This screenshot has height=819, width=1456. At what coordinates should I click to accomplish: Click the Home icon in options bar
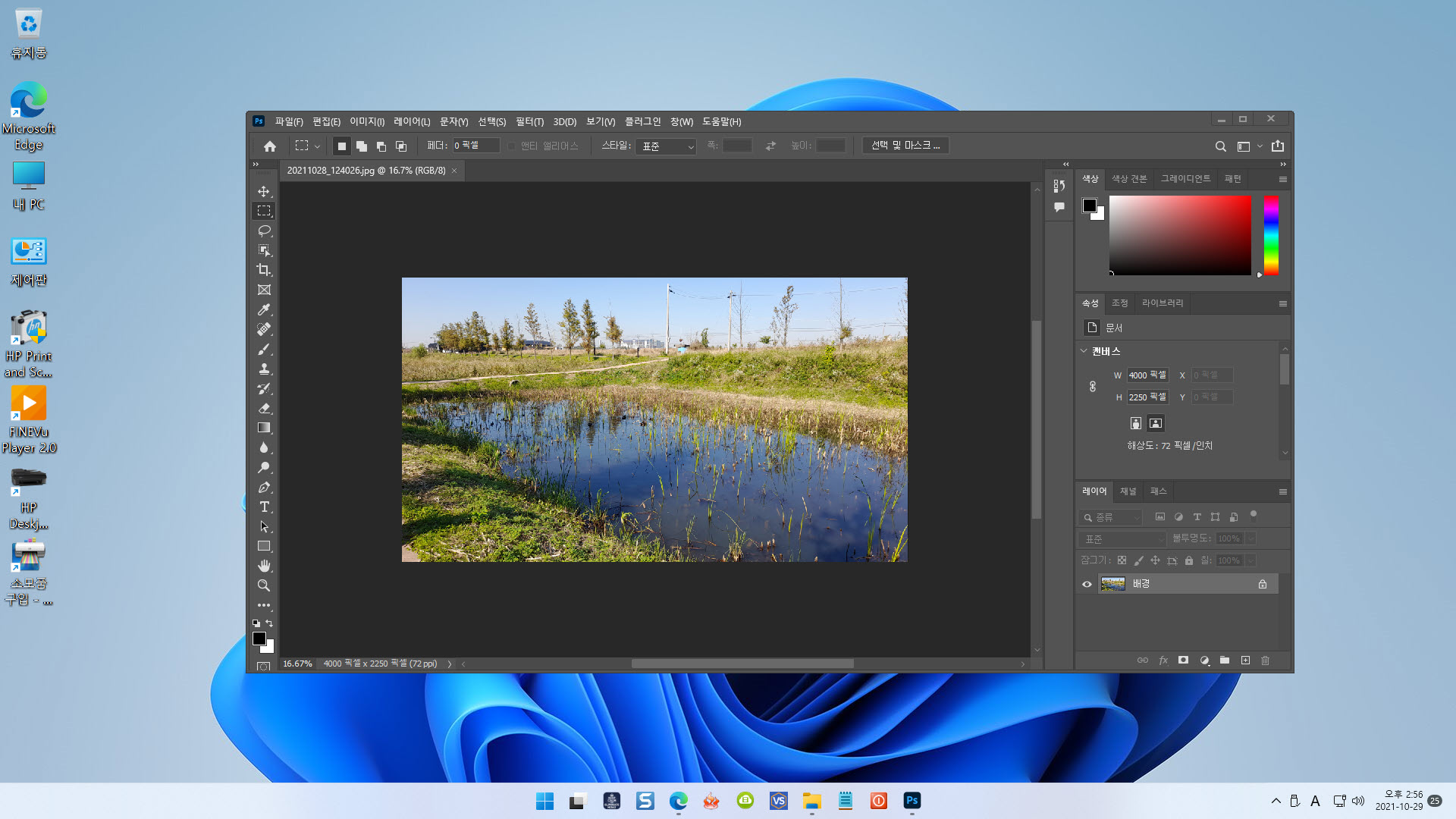[x=270, y=146]
